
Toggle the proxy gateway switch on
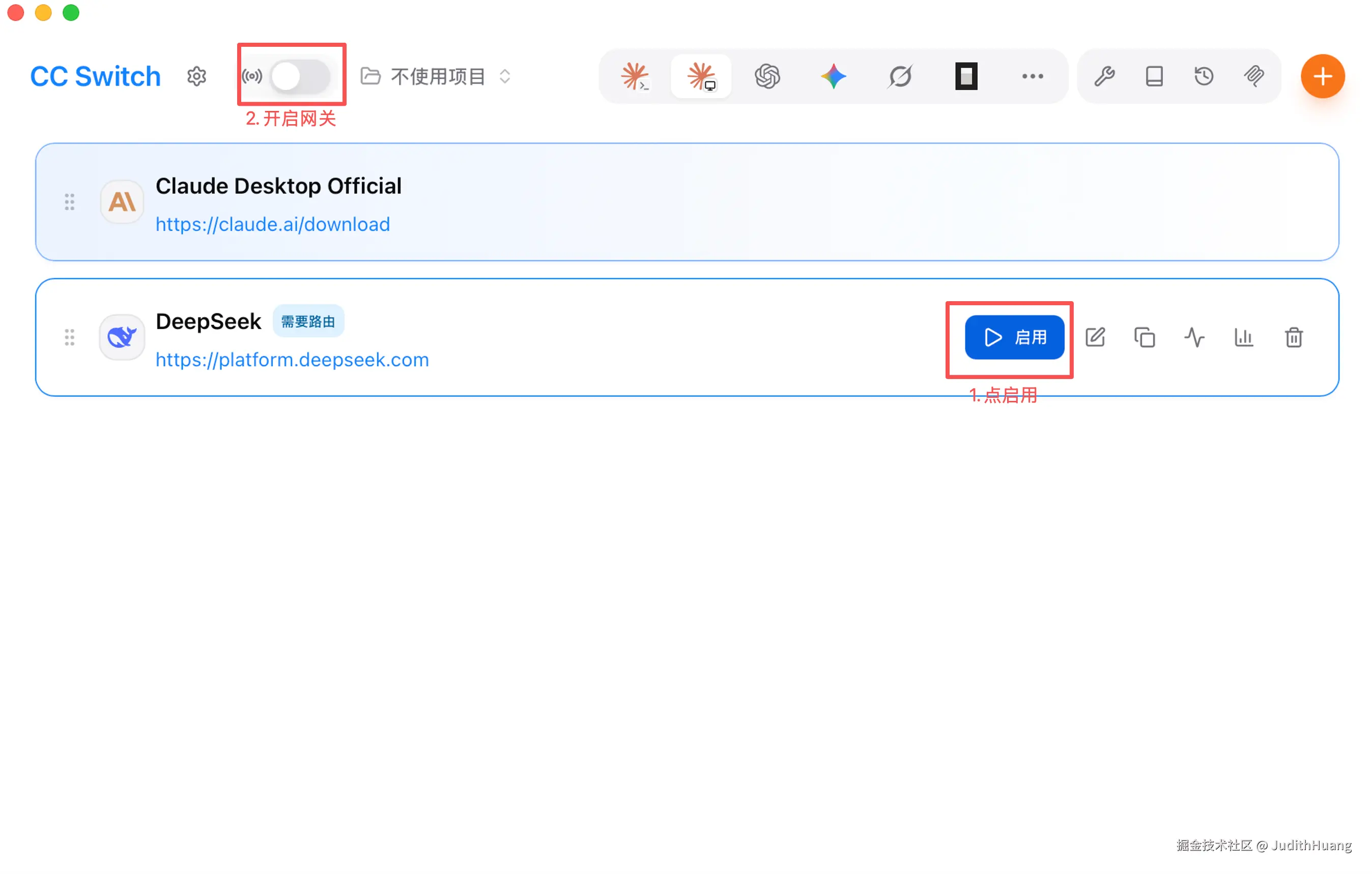pyautogui.click(x=300, y=76)
